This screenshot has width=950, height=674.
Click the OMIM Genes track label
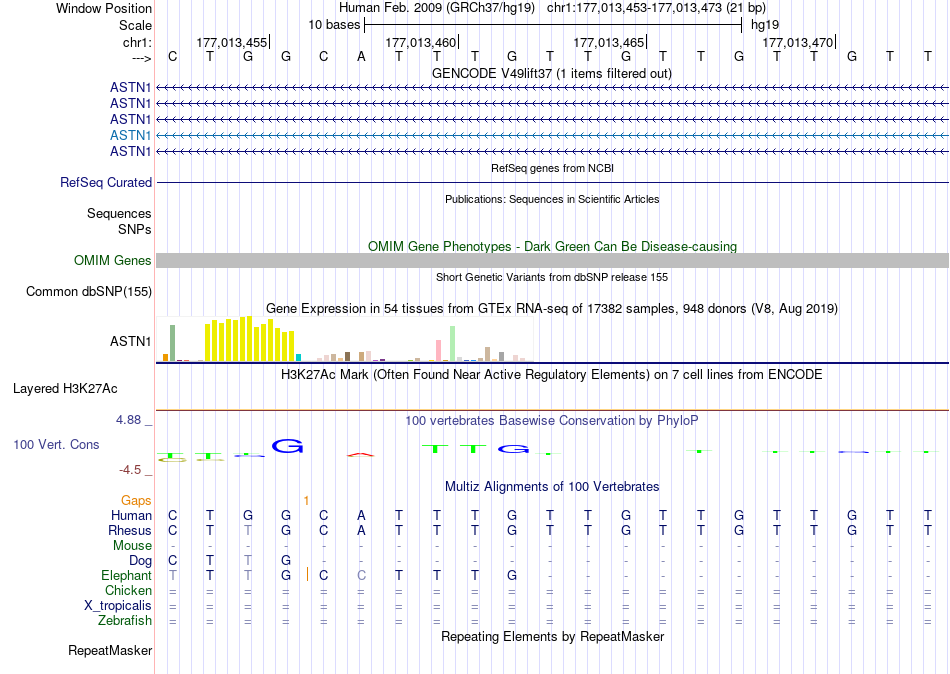[113, 261]
